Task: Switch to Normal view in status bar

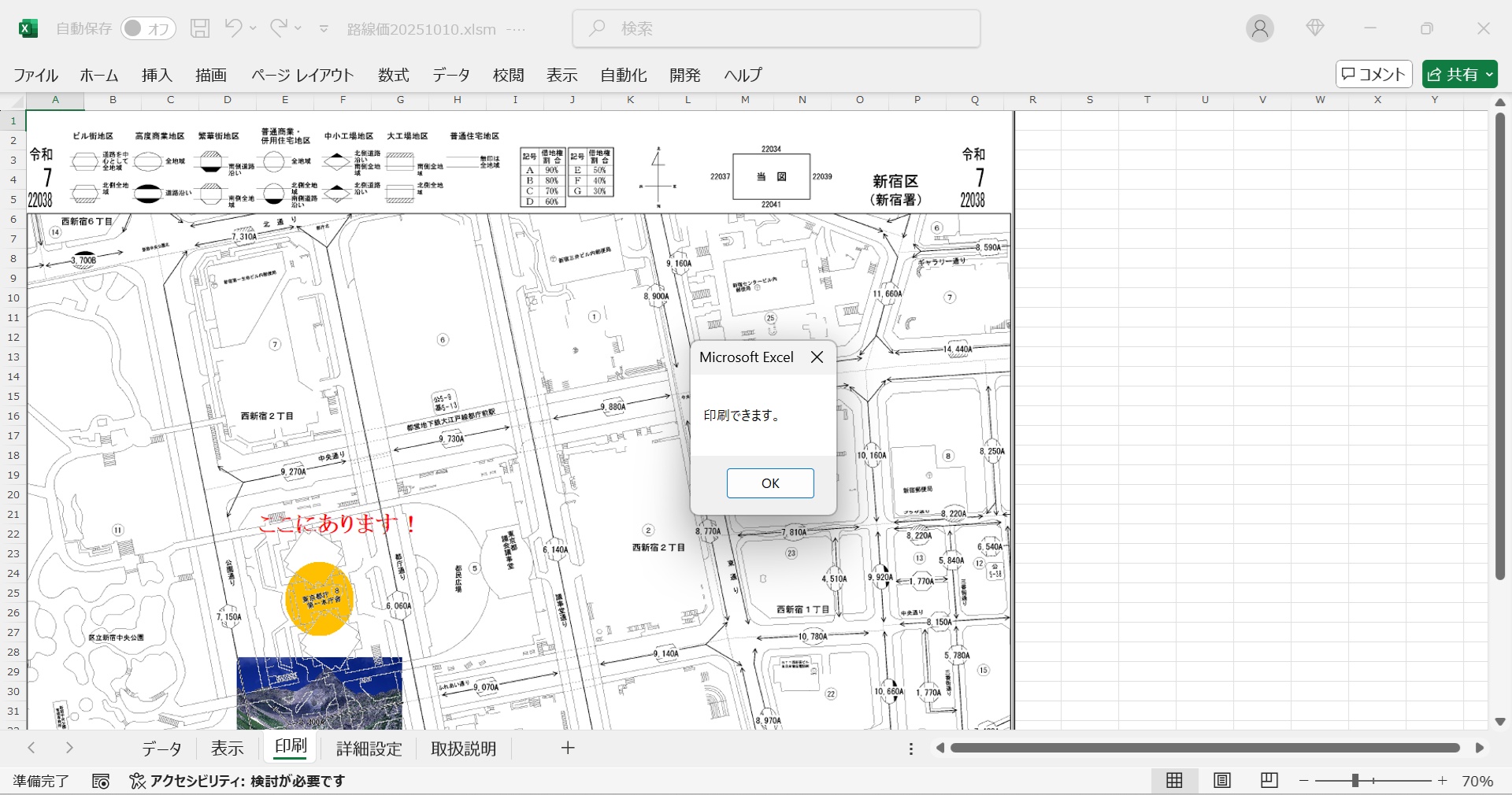Action: tap(1174, 780)
